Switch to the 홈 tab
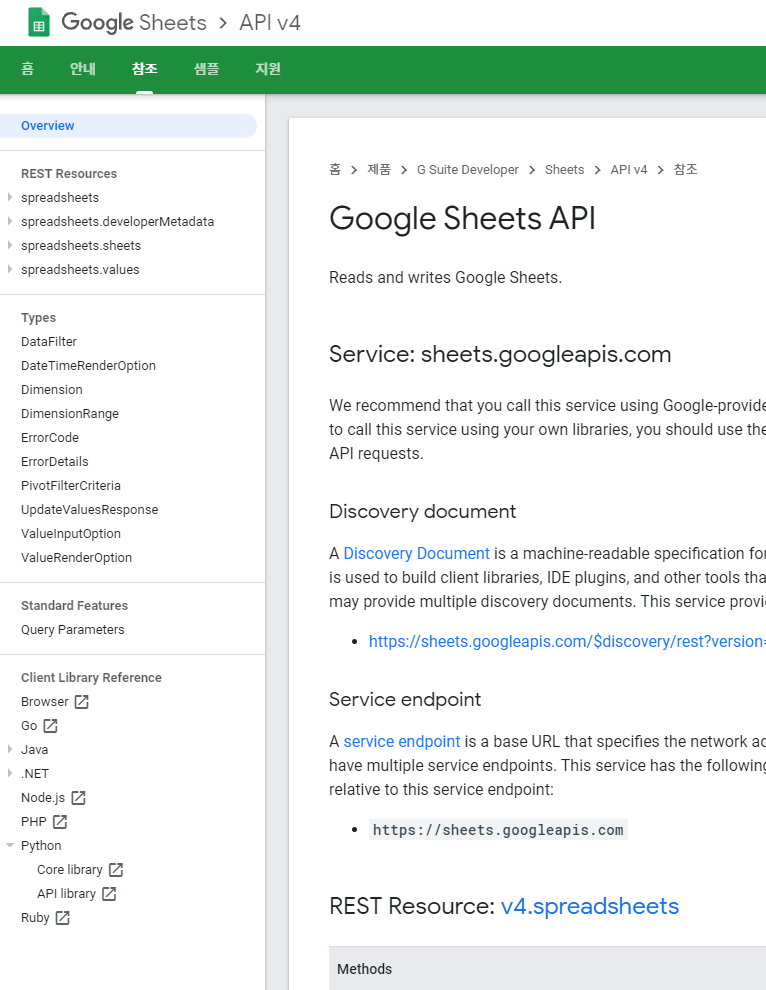The image size is (766, 990). click(27, 69)
